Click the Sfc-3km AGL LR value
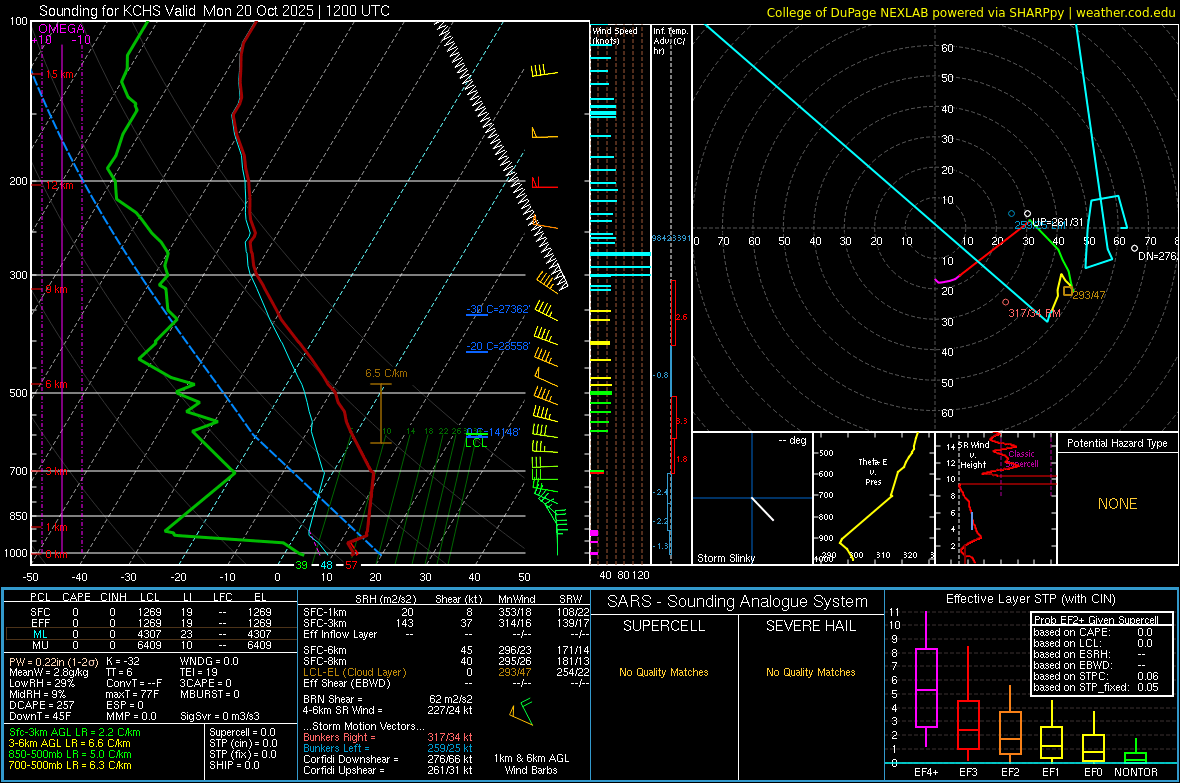This screenshot has width=1180, height=783. [x=75, y=732]
